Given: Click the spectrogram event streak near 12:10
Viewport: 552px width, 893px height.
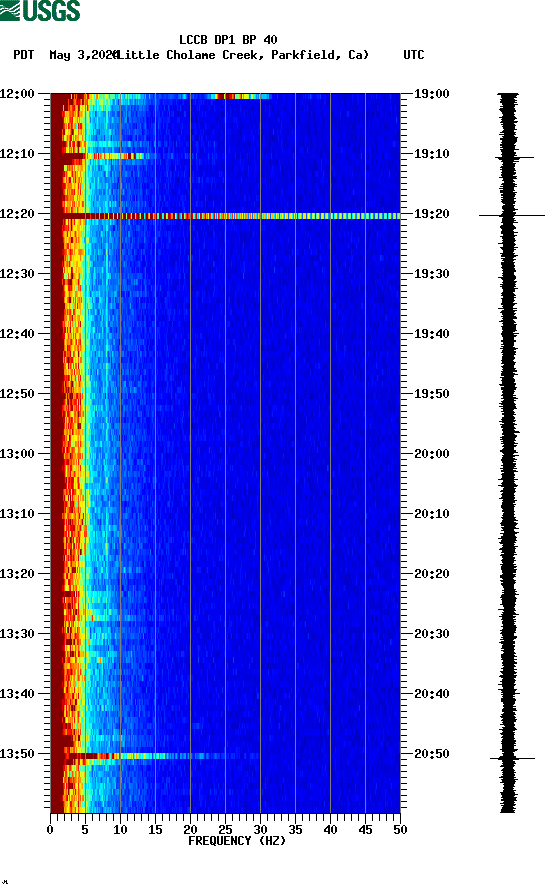Looking at the screenshot, I should (104, 155).
